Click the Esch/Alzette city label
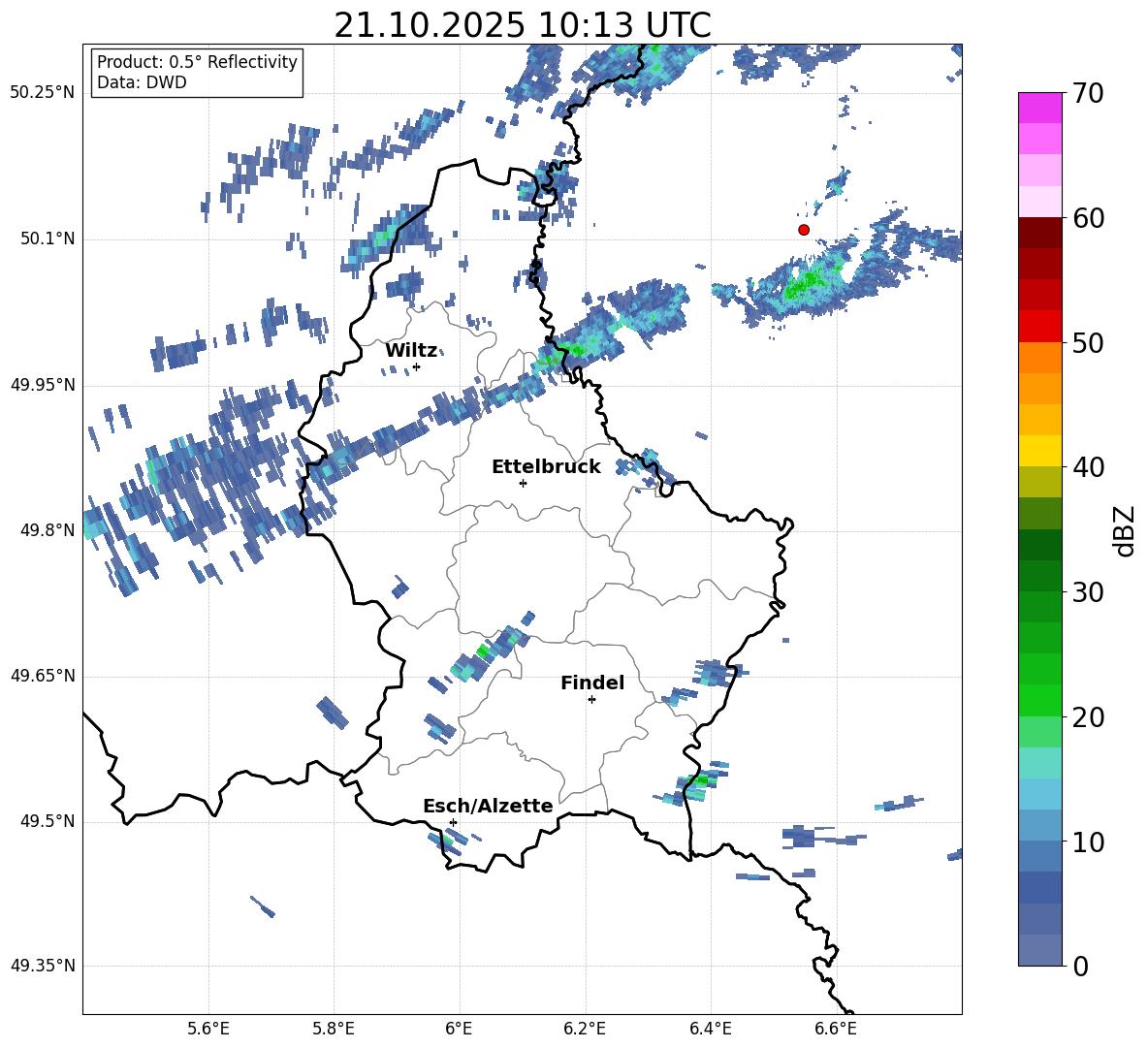 click(x=488, y=806)
